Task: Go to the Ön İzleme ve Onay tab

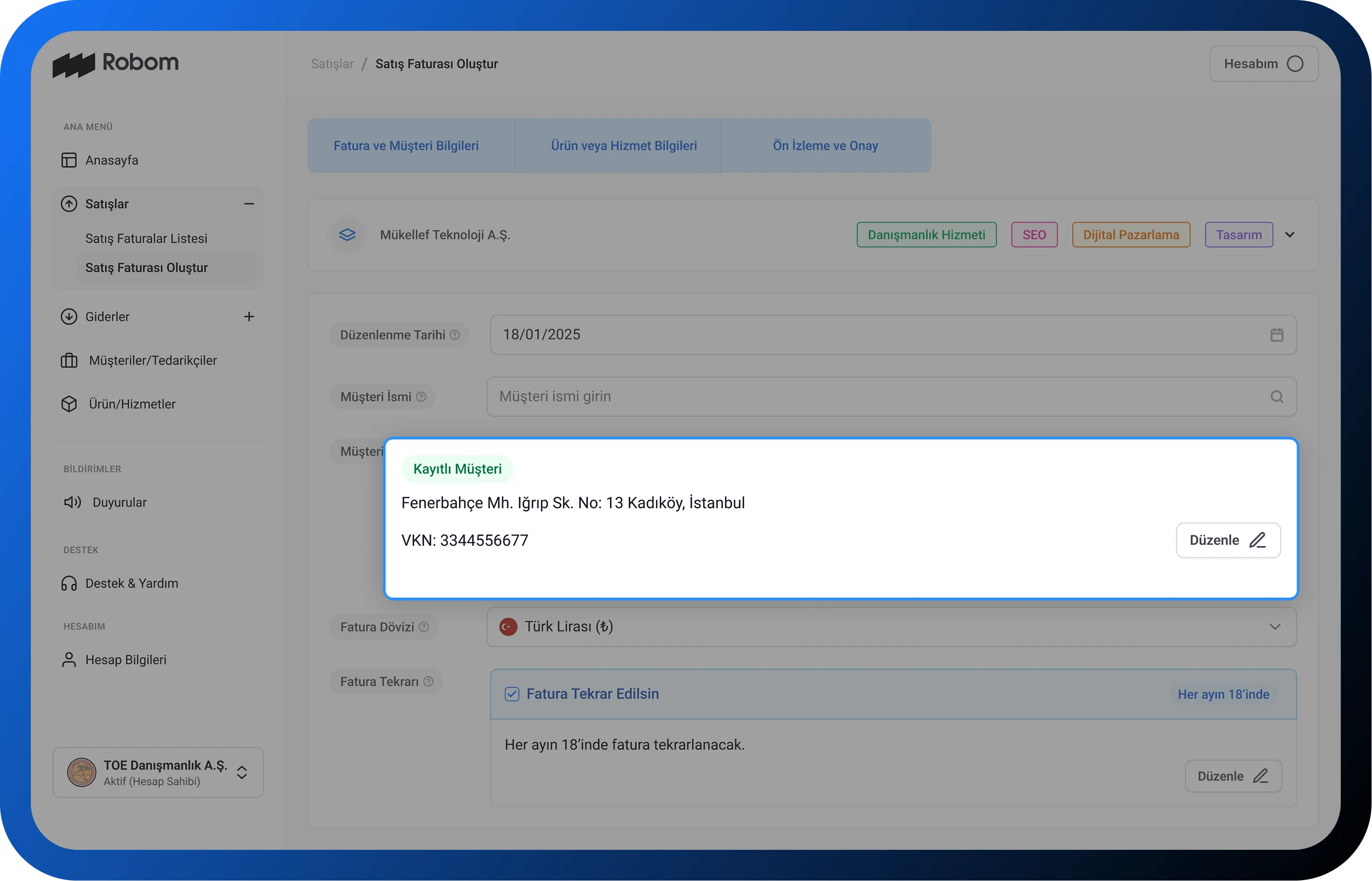Action: tap(825, 146)
